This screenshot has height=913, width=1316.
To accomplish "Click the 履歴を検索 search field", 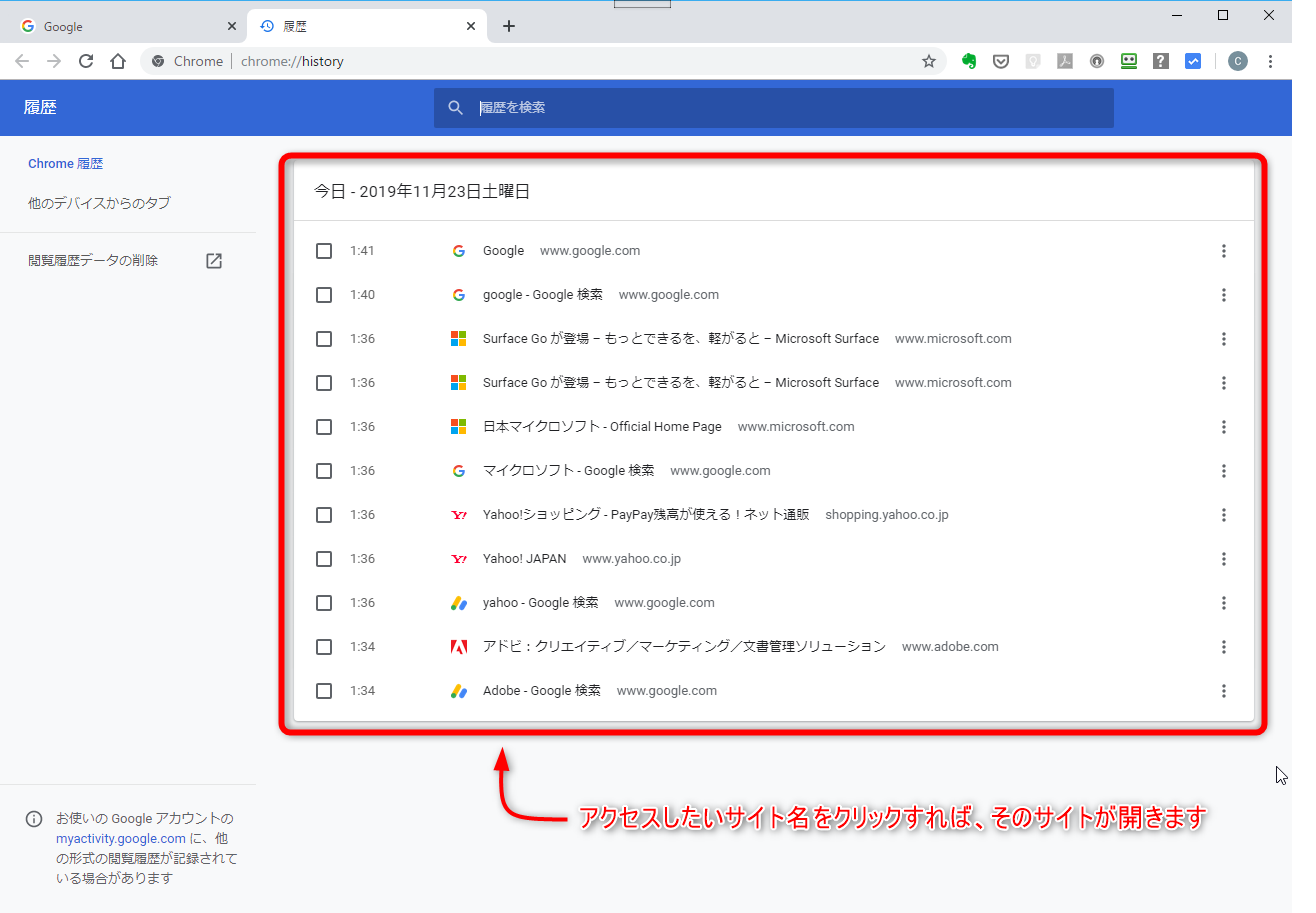I will [x=774, y=107].
